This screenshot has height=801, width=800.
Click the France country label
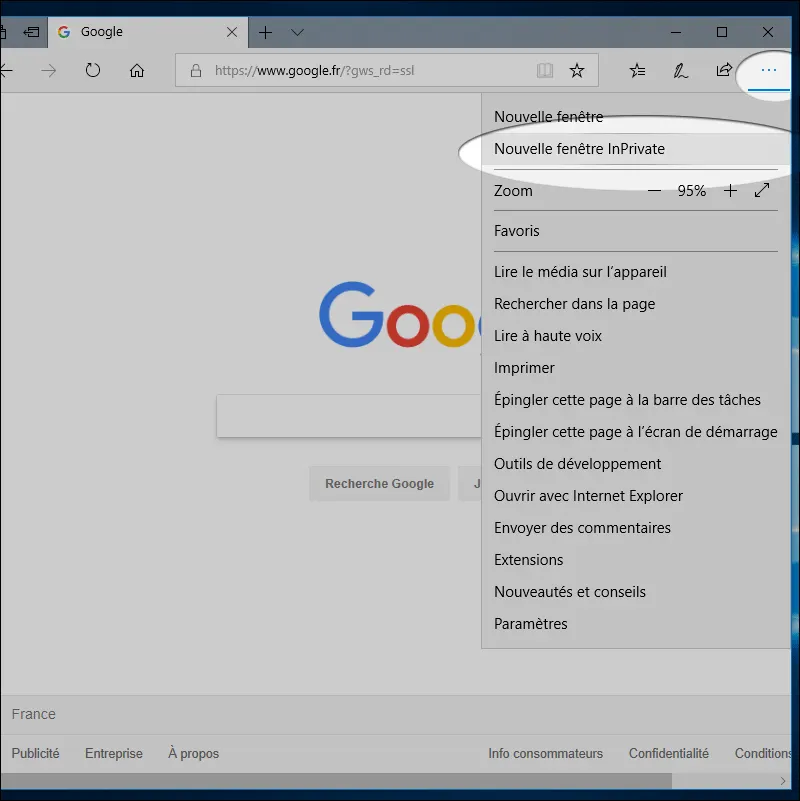[x=34, y=714]
